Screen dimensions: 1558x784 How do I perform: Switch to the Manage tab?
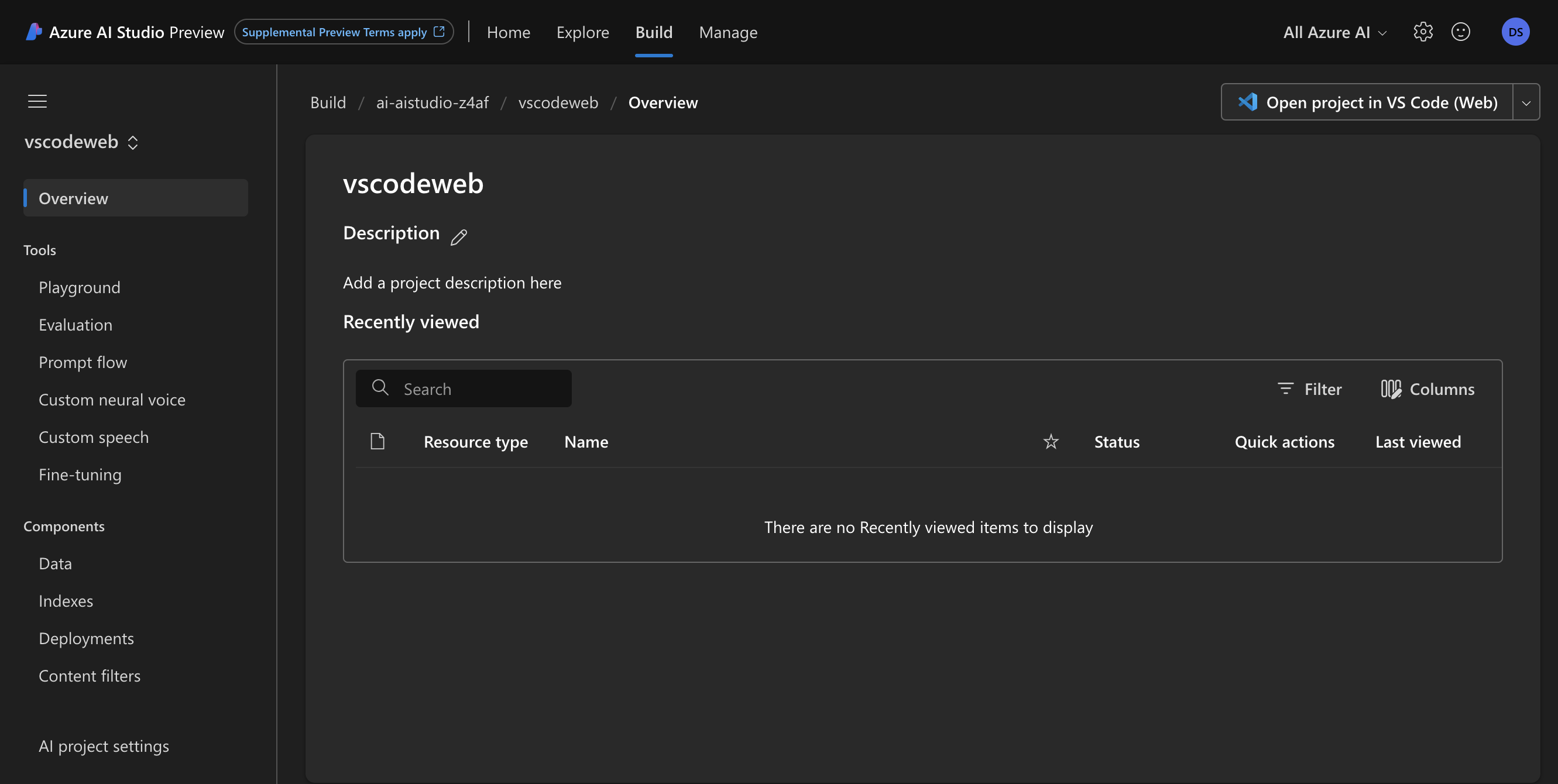tap(727, 32)
